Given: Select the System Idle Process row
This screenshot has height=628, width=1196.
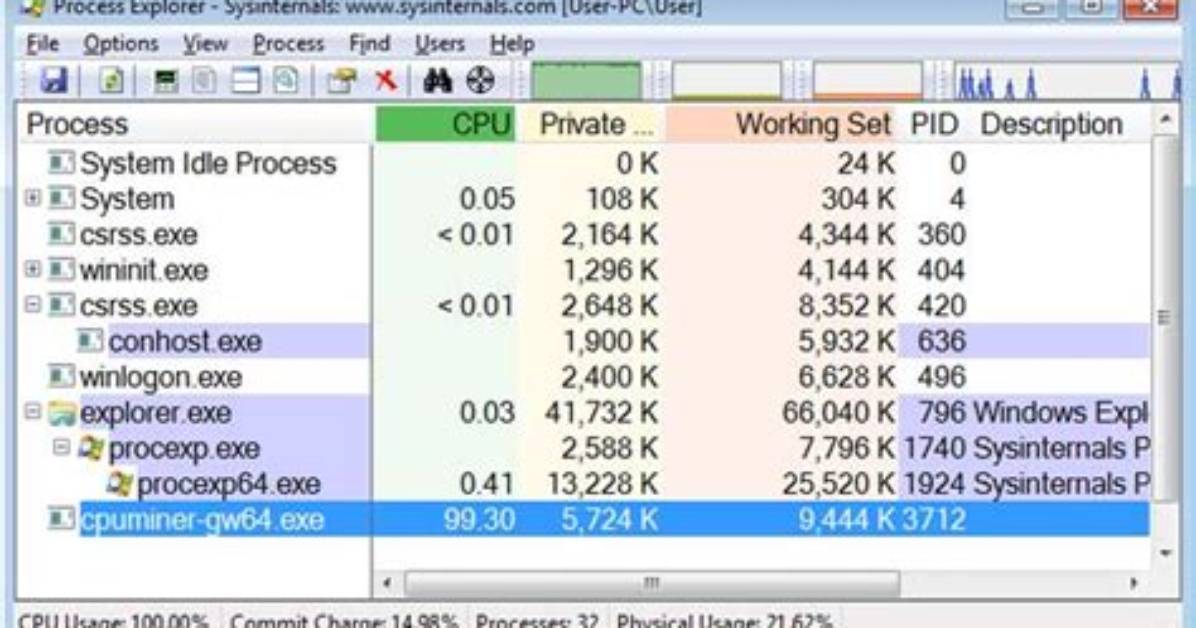Looking at the screenshot, I should (x=584, y=163).
